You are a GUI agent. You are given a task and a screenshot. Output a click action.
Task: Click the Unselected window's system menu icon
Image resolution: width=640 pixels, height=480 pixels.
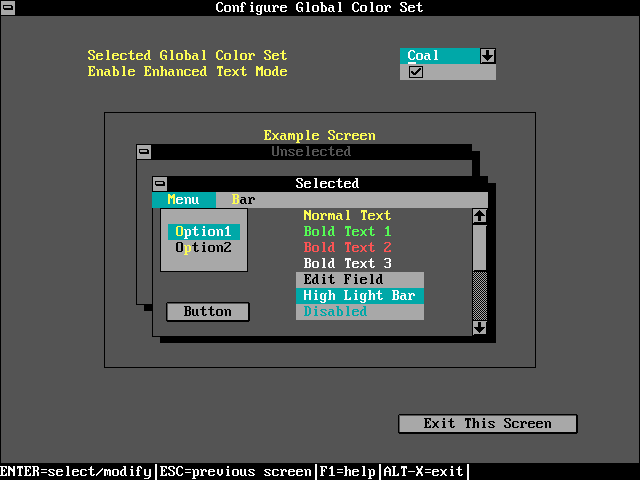[x=144, y=152]
